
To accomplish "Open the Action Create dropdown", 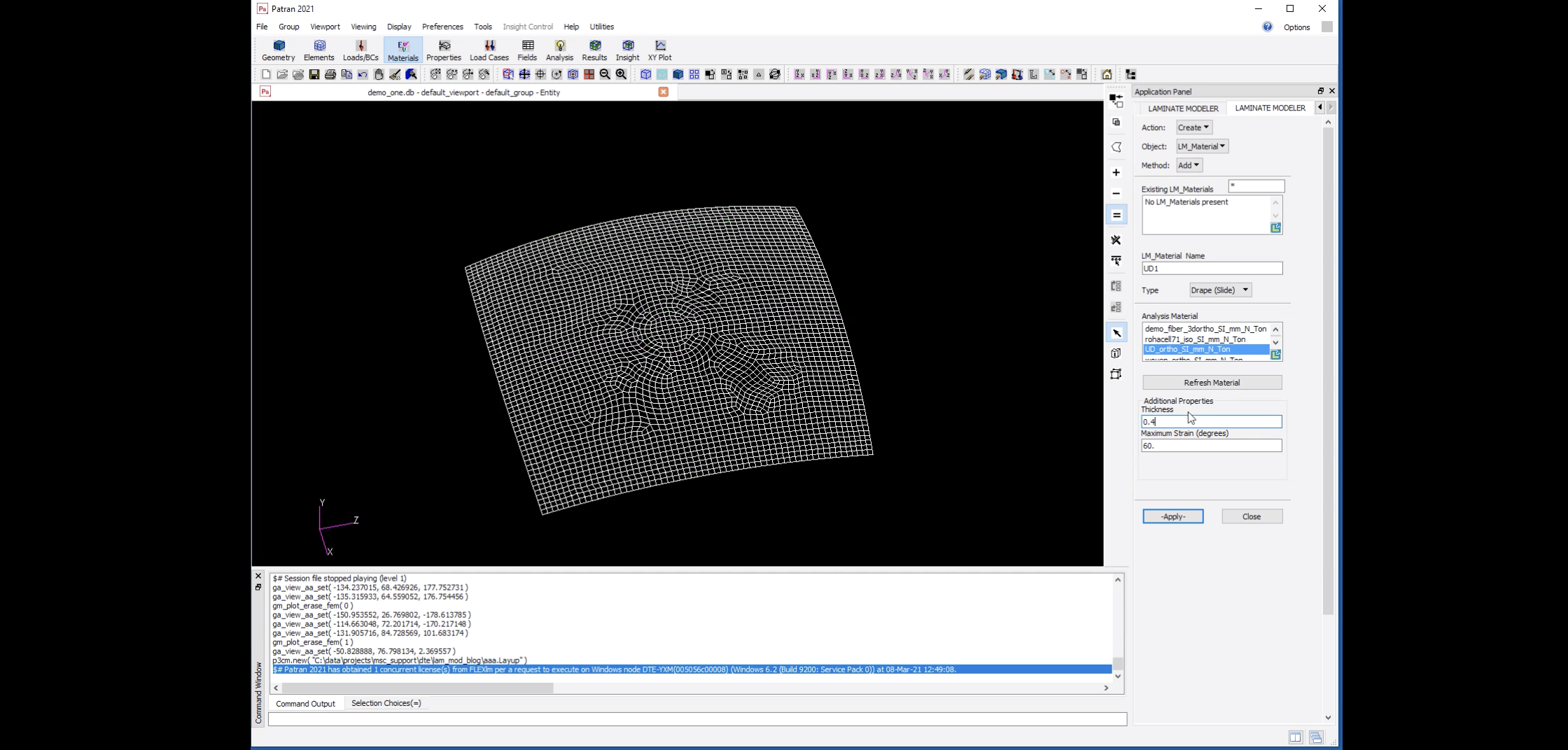I will [1193, 127].
